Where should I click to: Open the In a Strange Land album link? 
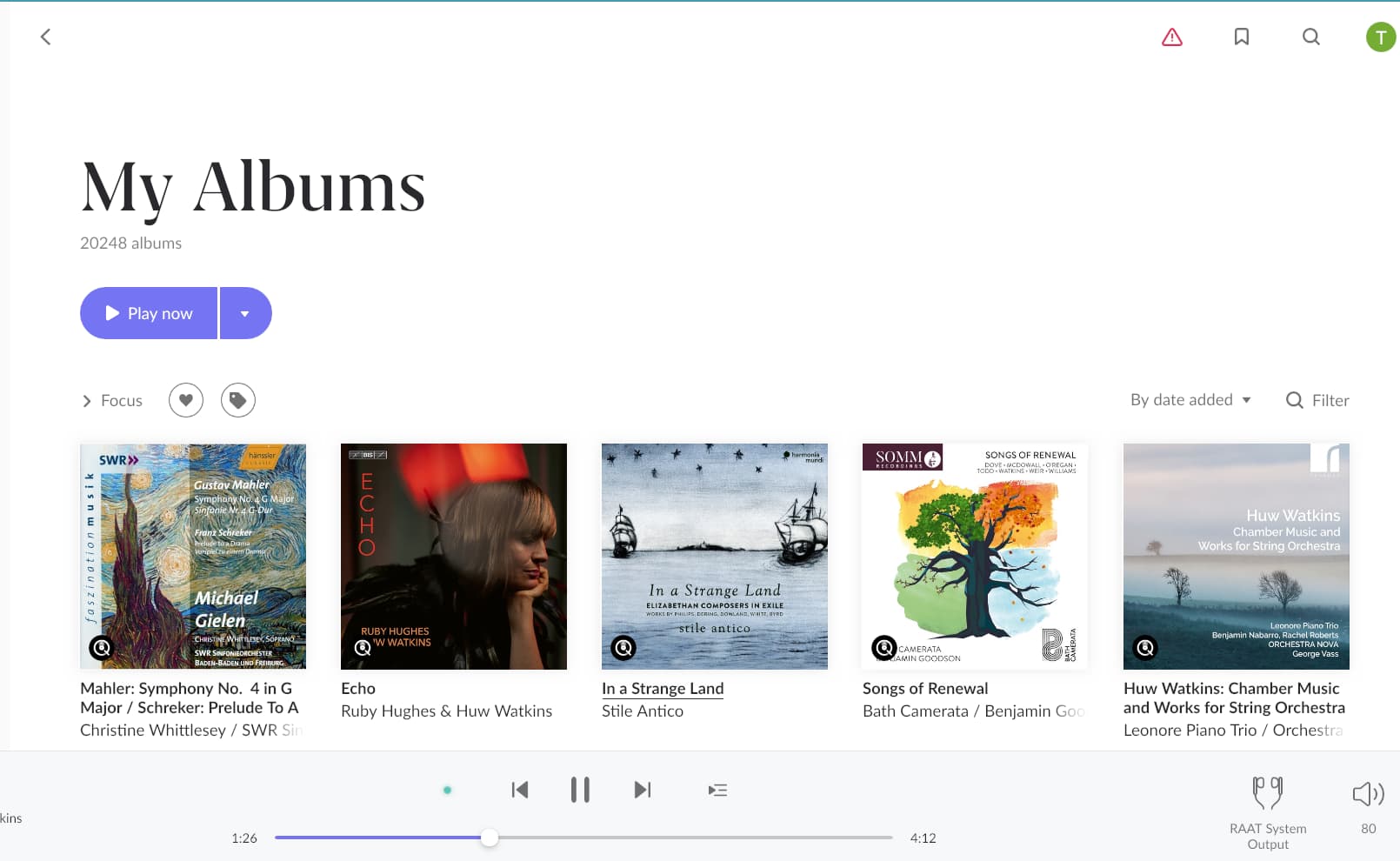(663, 688)
